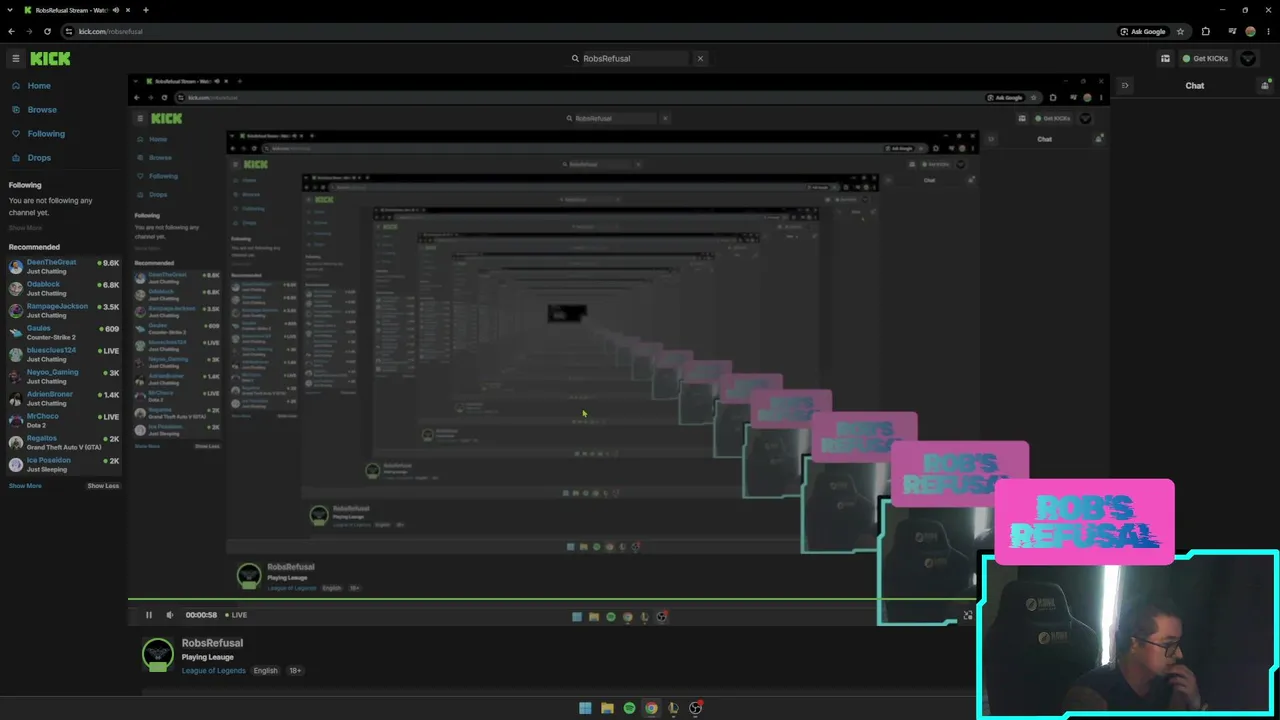This screenshot has width=1280, height=720.
Task: Reload the page
Action: click(x=47, y=31)
